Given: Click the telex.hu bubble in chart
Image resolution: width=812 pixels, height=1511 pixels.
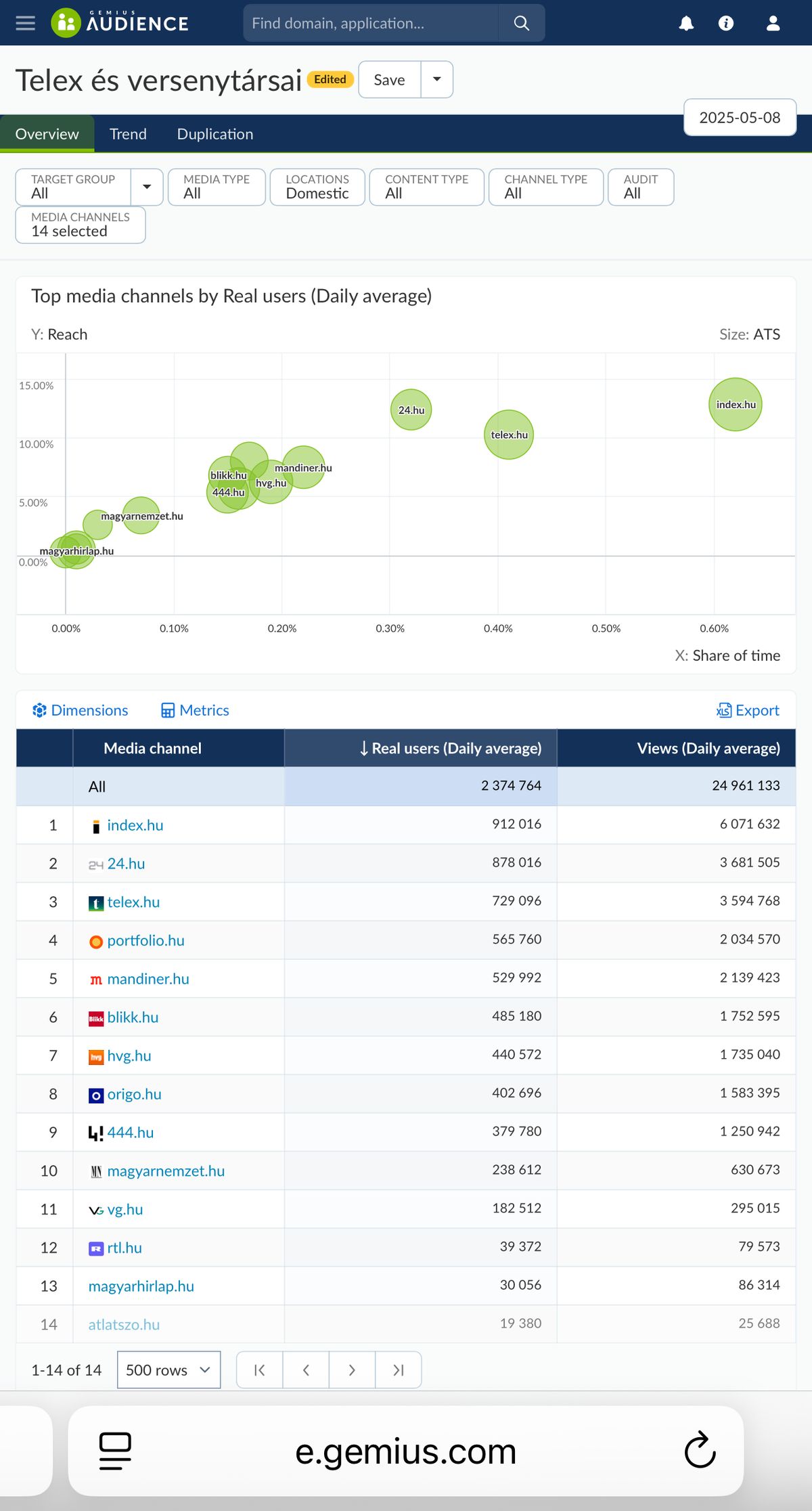Looking at the screenshot, I should pos(509,435).
